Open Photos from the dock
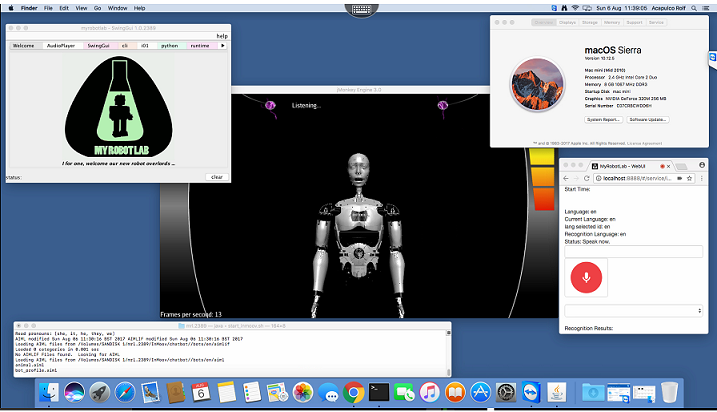 click(x=303, y=392)
